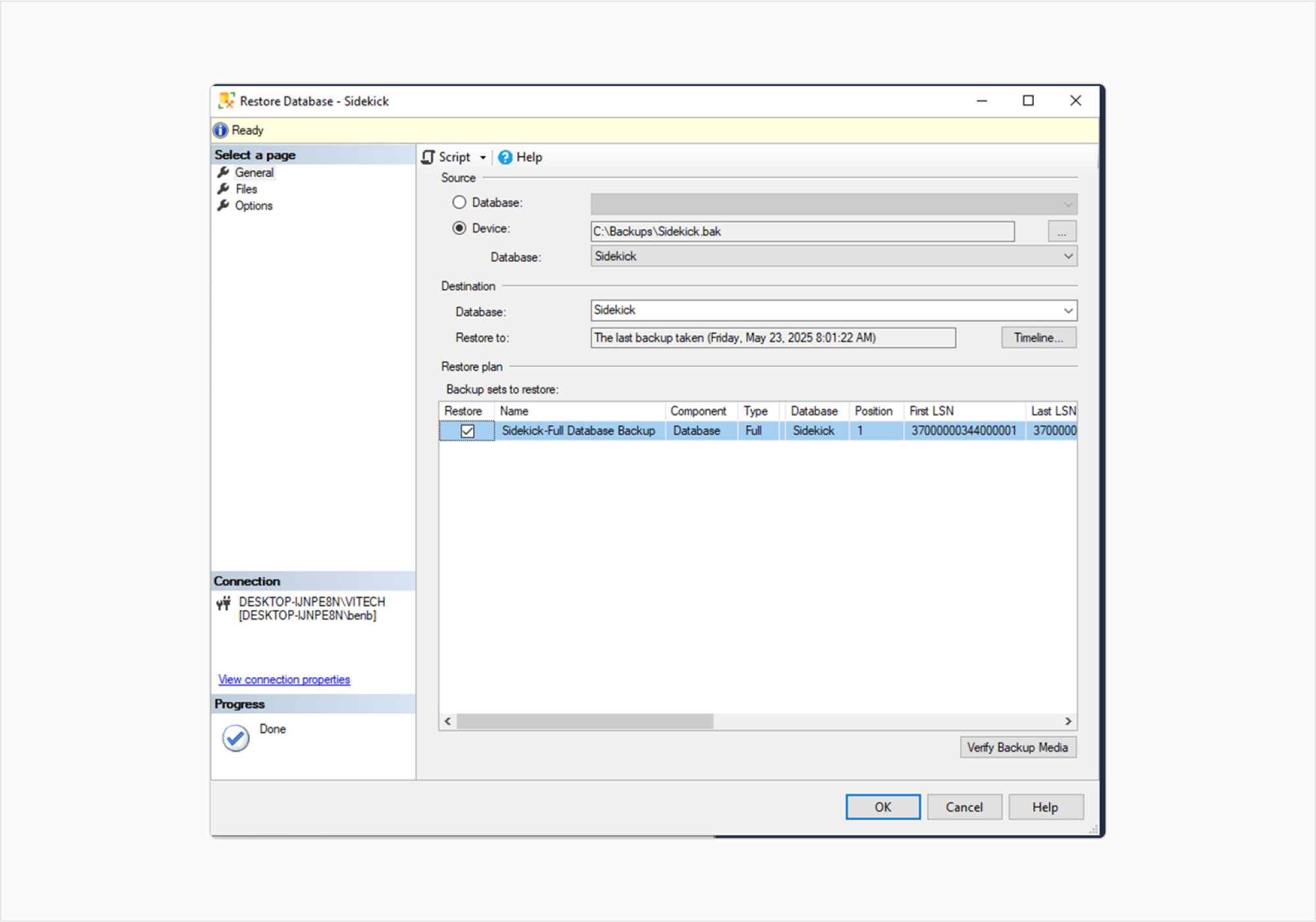Click the Script toolbar icon
The image size is (1316, 922).
pos(428,157)
